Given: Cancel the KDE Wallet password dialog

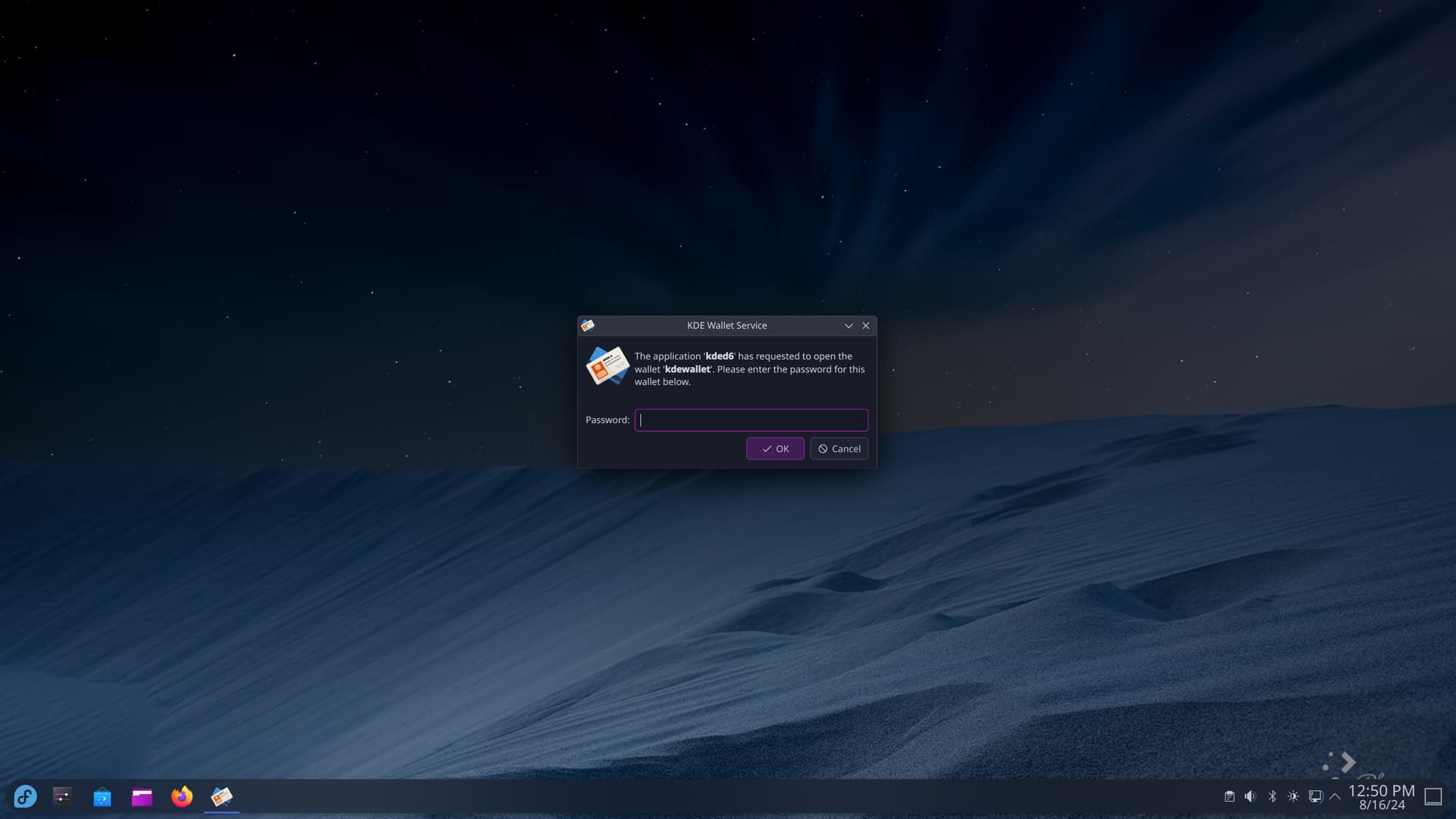Looking at the screenshot, I should coord(839,449).
